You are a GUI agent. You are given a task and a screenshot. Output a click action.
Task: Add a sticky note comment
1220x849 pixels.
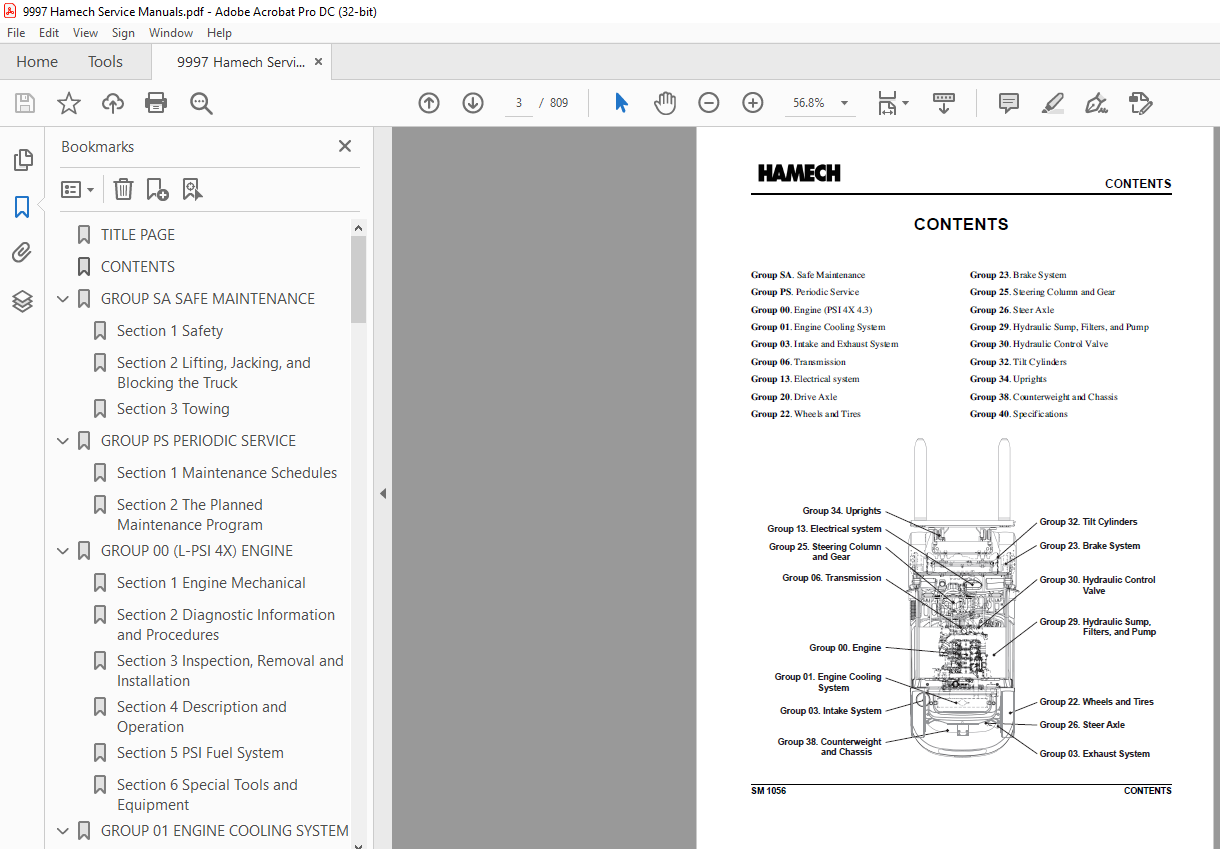[1009, 103]
